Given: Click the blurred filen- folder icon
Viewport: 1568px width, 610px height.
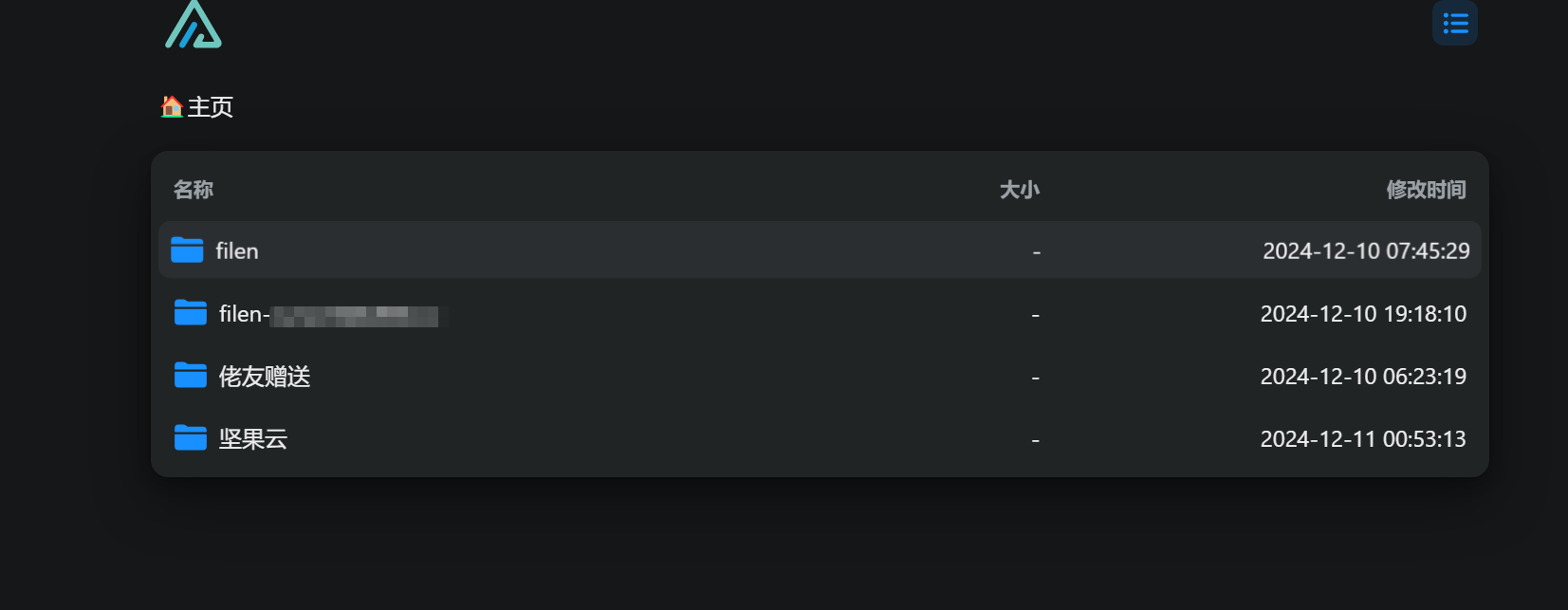Looking at the screenshot, I should (x=191, y=313).
